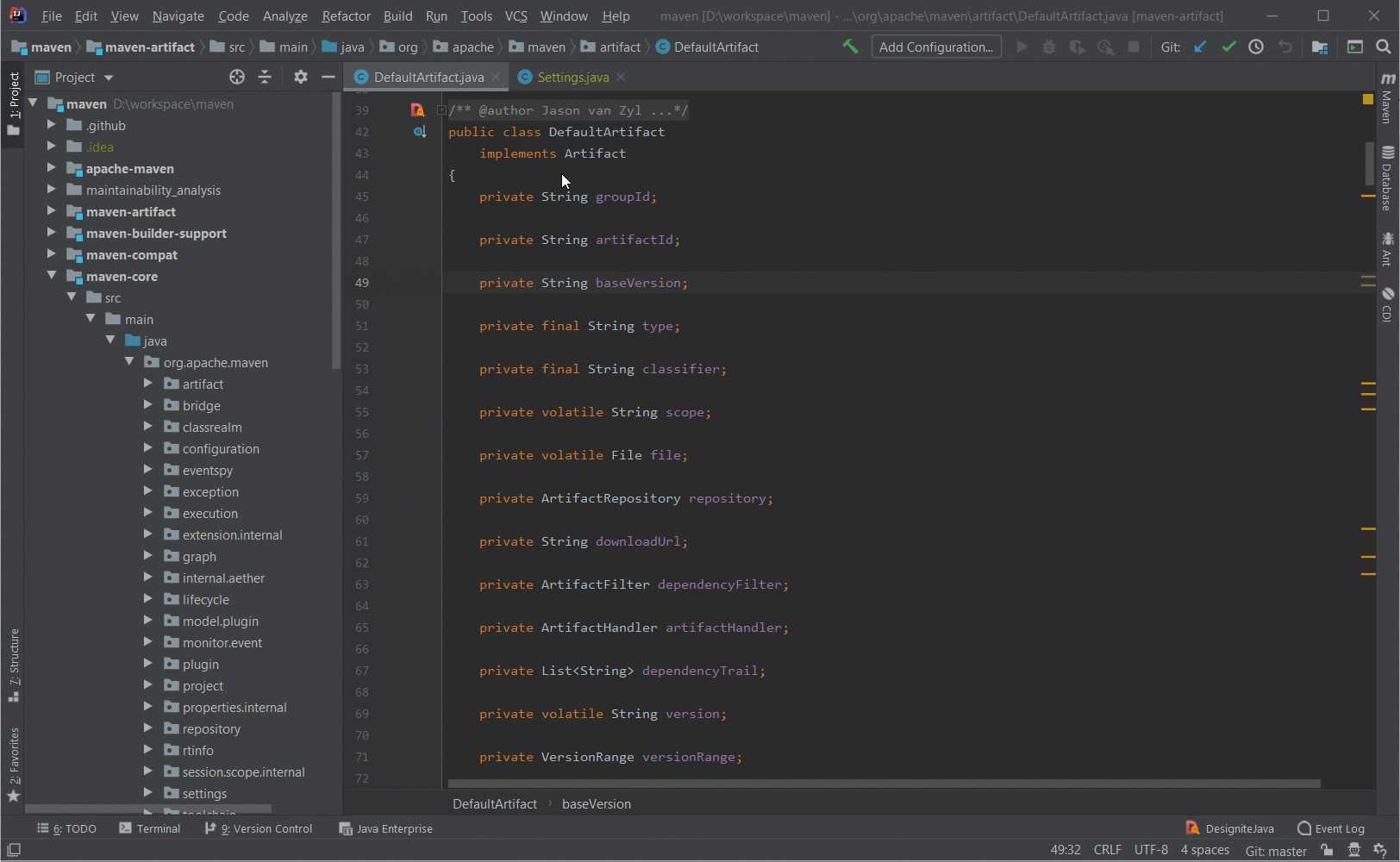Click the DesigniteJava gutter icon on line 39

[417, 109]
